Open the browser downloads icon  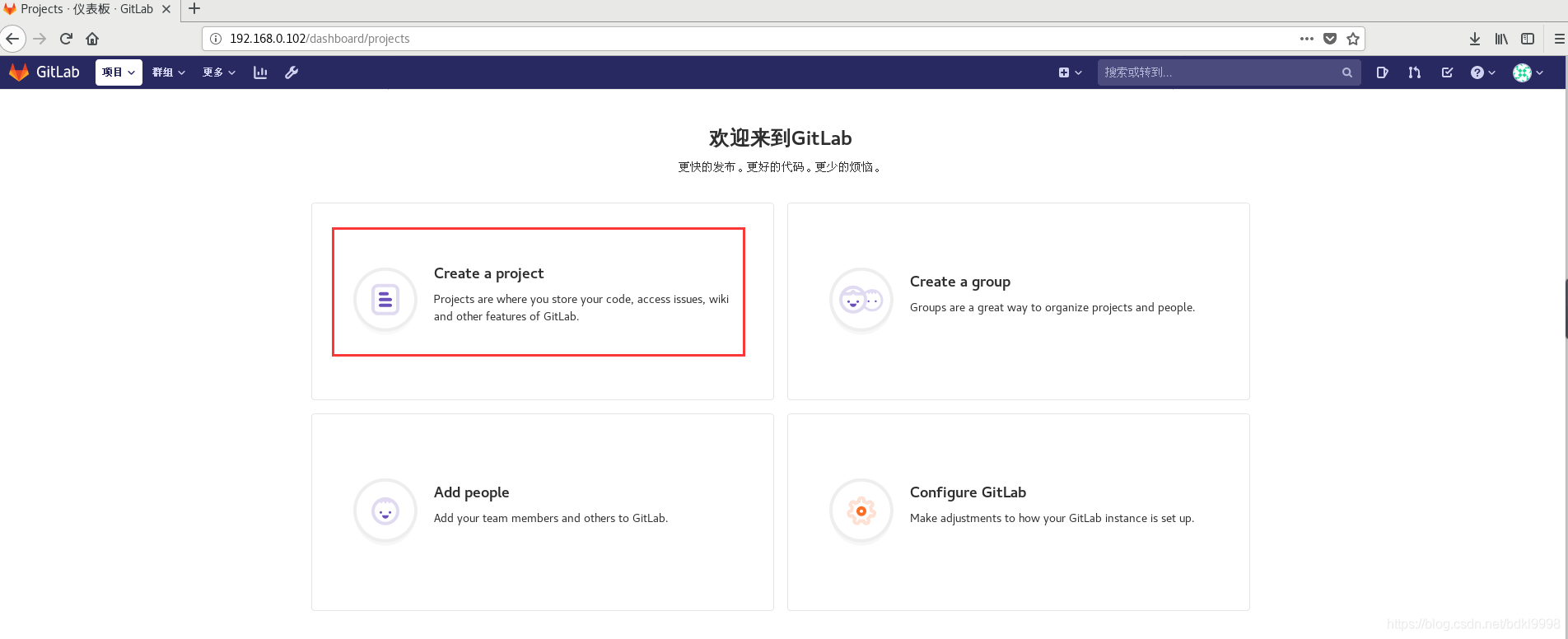tap(1475, 39)
